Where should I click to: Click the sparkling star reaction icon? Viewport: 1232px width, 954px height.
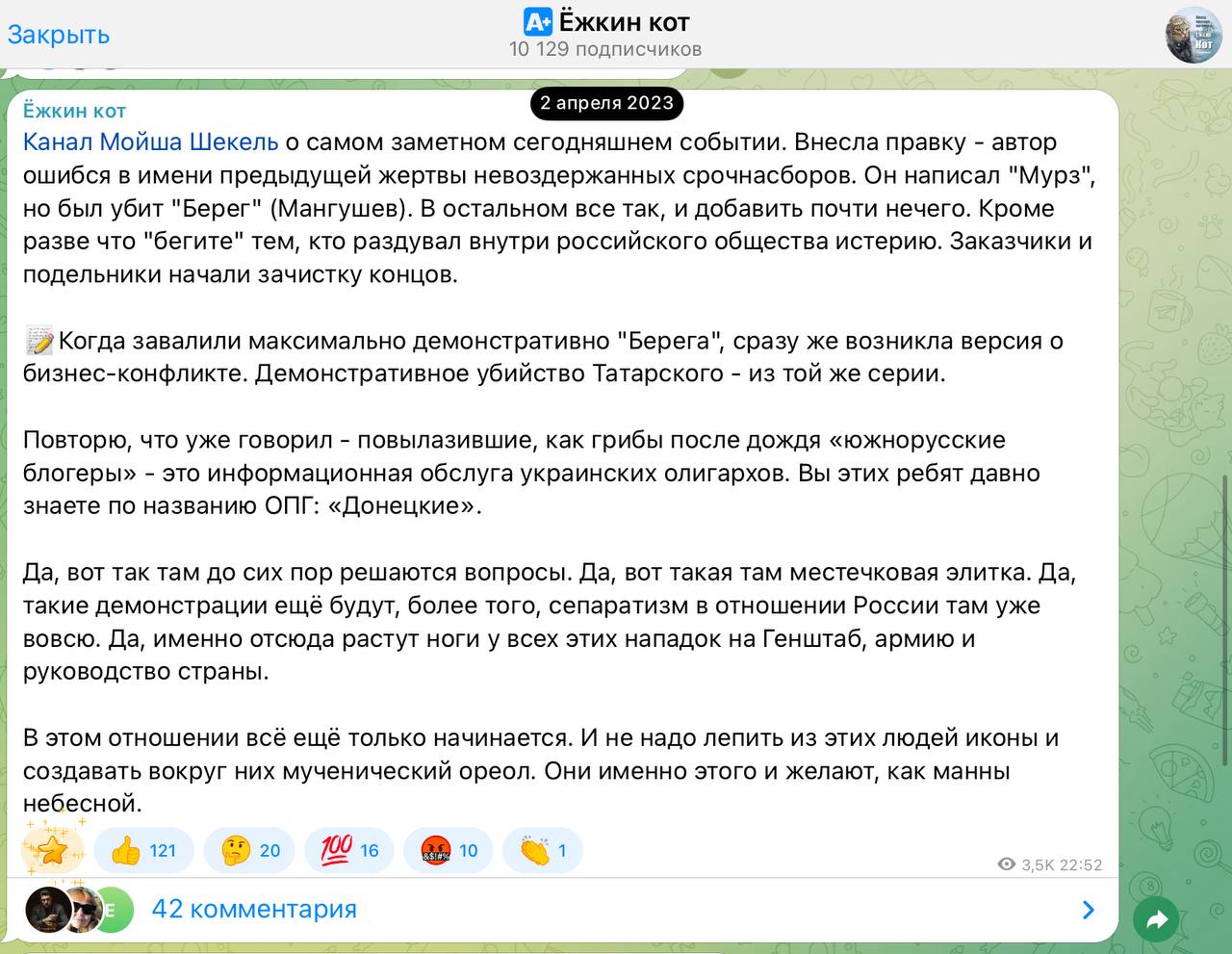[x=51, y=848]
